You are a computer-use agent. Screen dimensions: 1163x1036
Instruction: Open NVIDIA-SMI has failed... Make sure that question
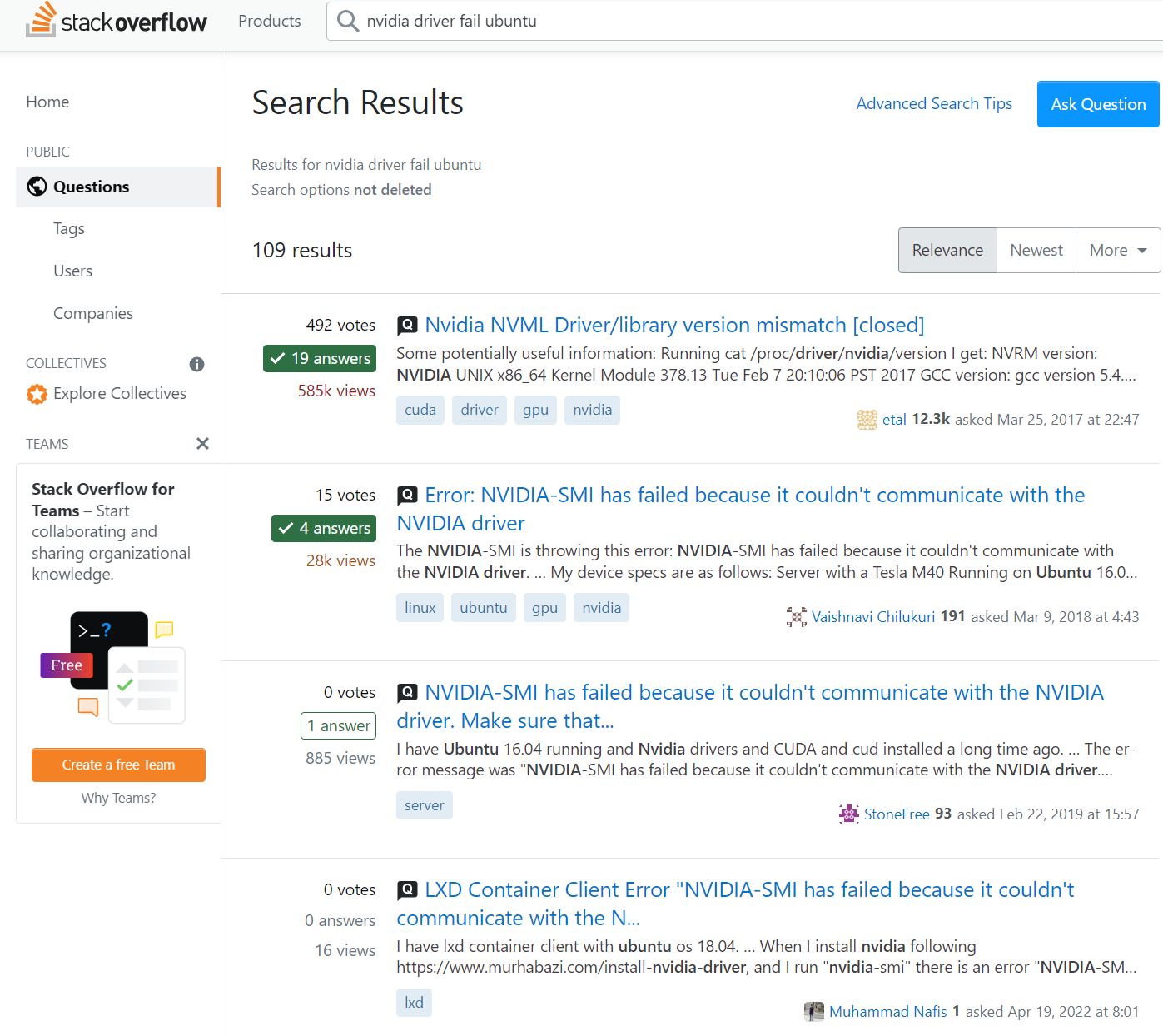[x=749, y=706]
